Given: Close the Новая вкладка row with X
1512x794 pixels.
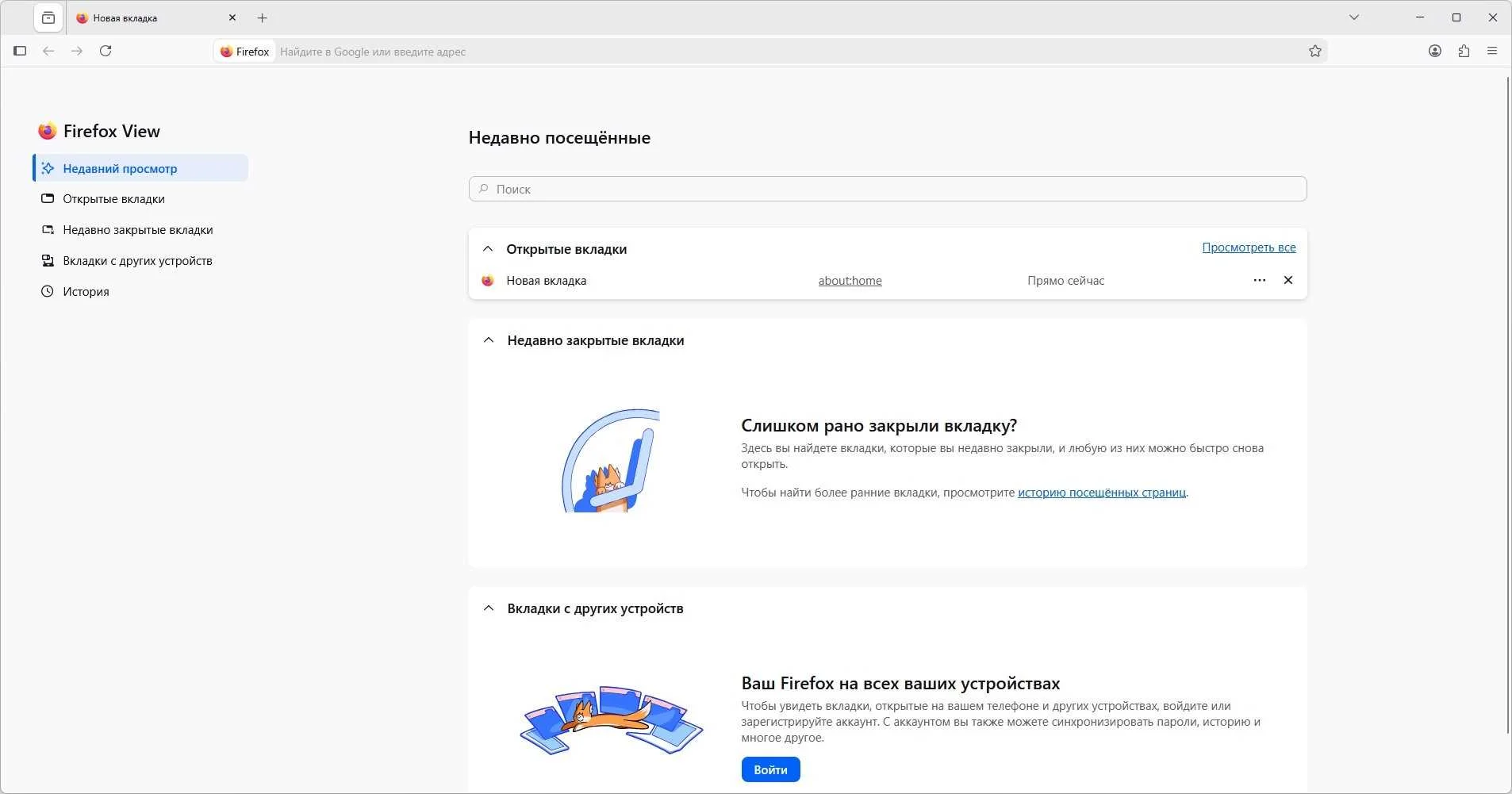Looking at the screenshot, I should pyautogui.click(x=1288, y=280).
